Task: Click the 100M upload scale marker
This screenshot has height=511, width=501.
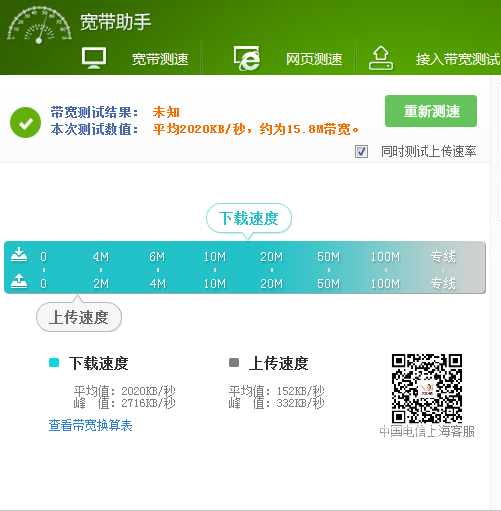Action: click(x=385, y=284)
